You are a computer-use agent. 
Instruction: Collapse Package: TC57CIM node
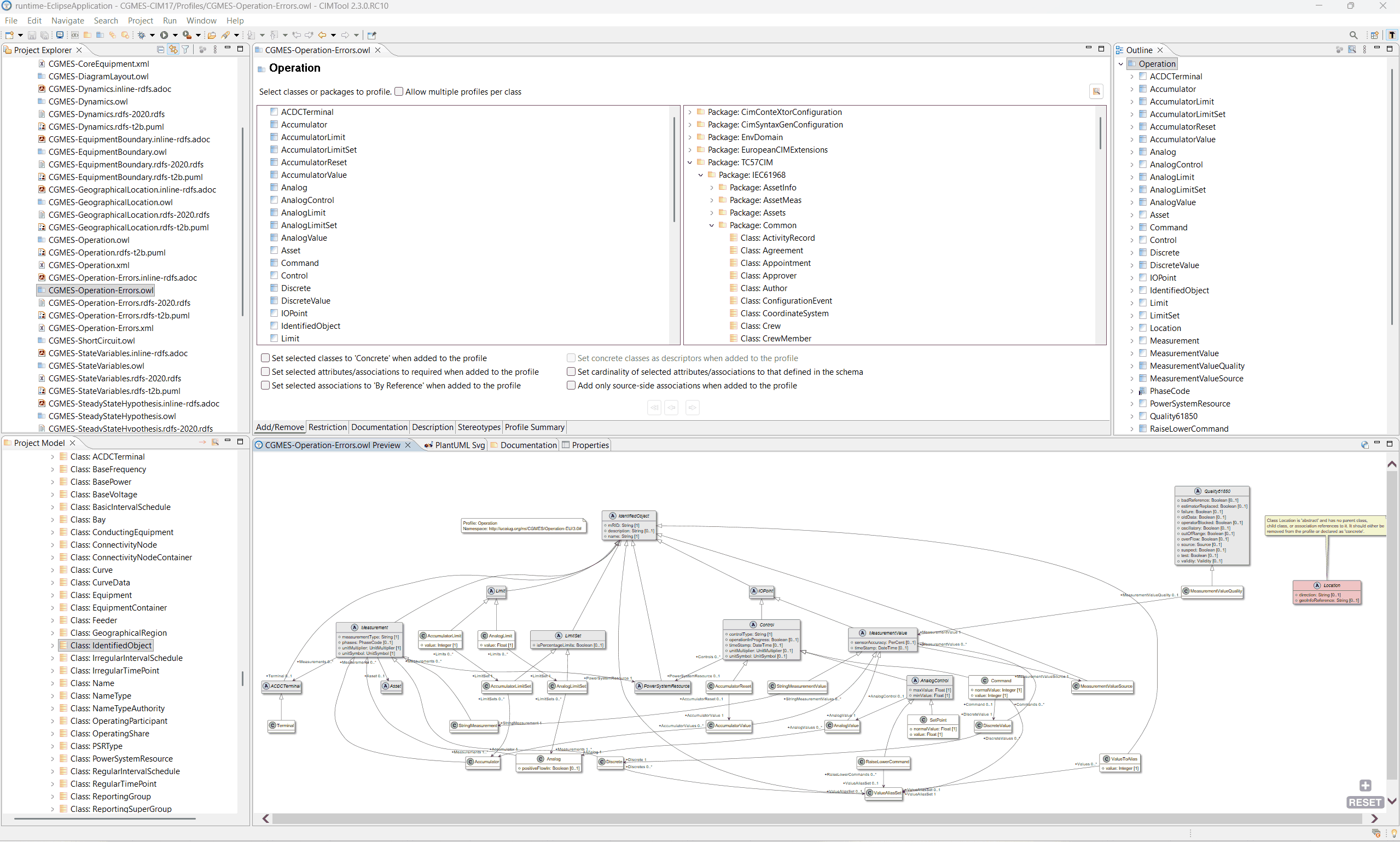point(690,162)
